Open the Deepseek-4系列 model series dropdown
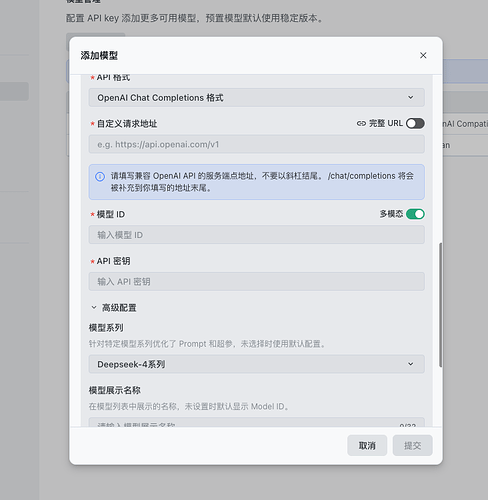The image size is (488, 500). 256,364
